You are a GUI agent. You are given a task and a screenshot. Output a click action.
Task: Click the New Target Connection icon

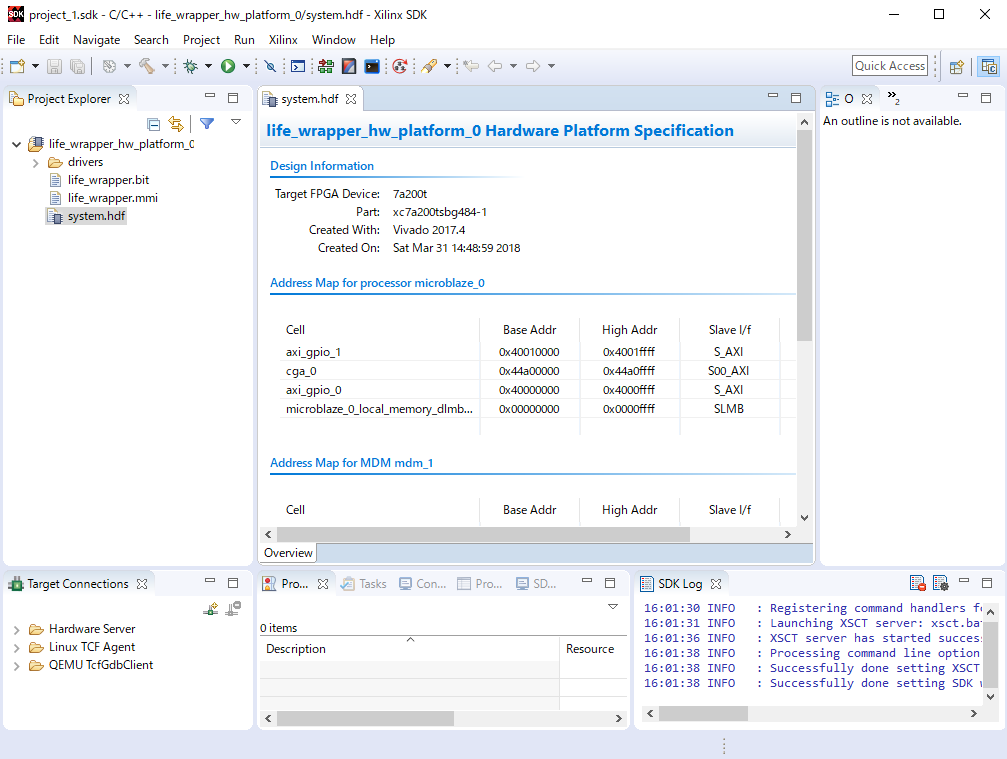(211, 609)
